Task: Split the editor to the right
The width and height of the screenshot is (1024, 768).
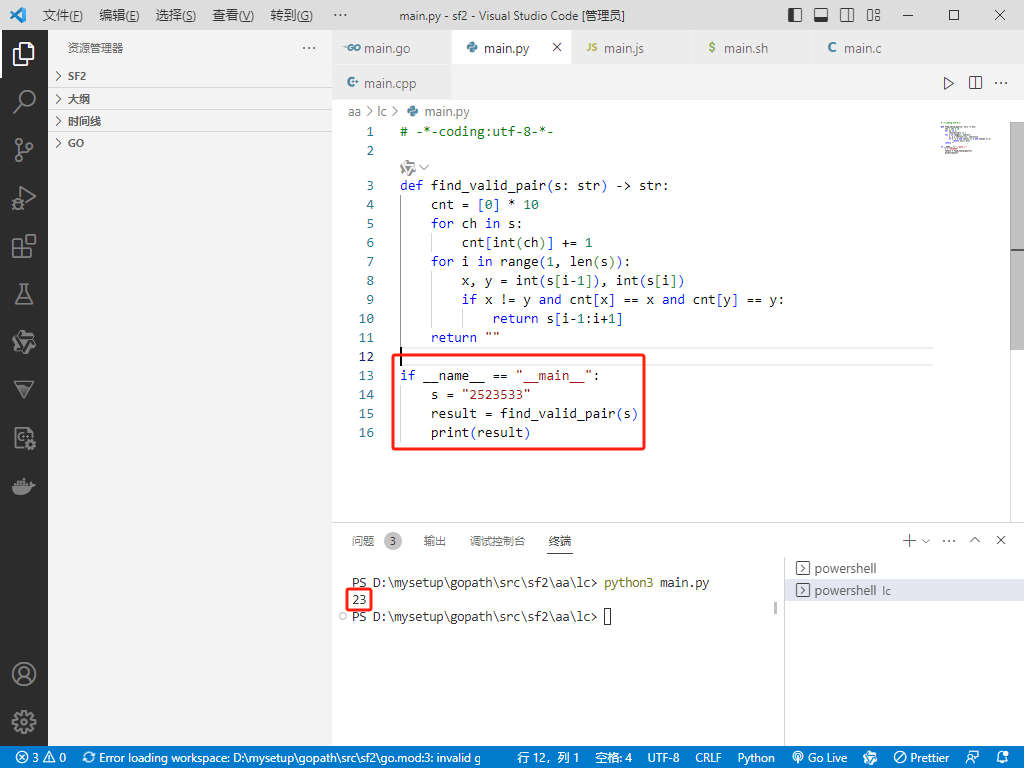Action: click(975, 83)
